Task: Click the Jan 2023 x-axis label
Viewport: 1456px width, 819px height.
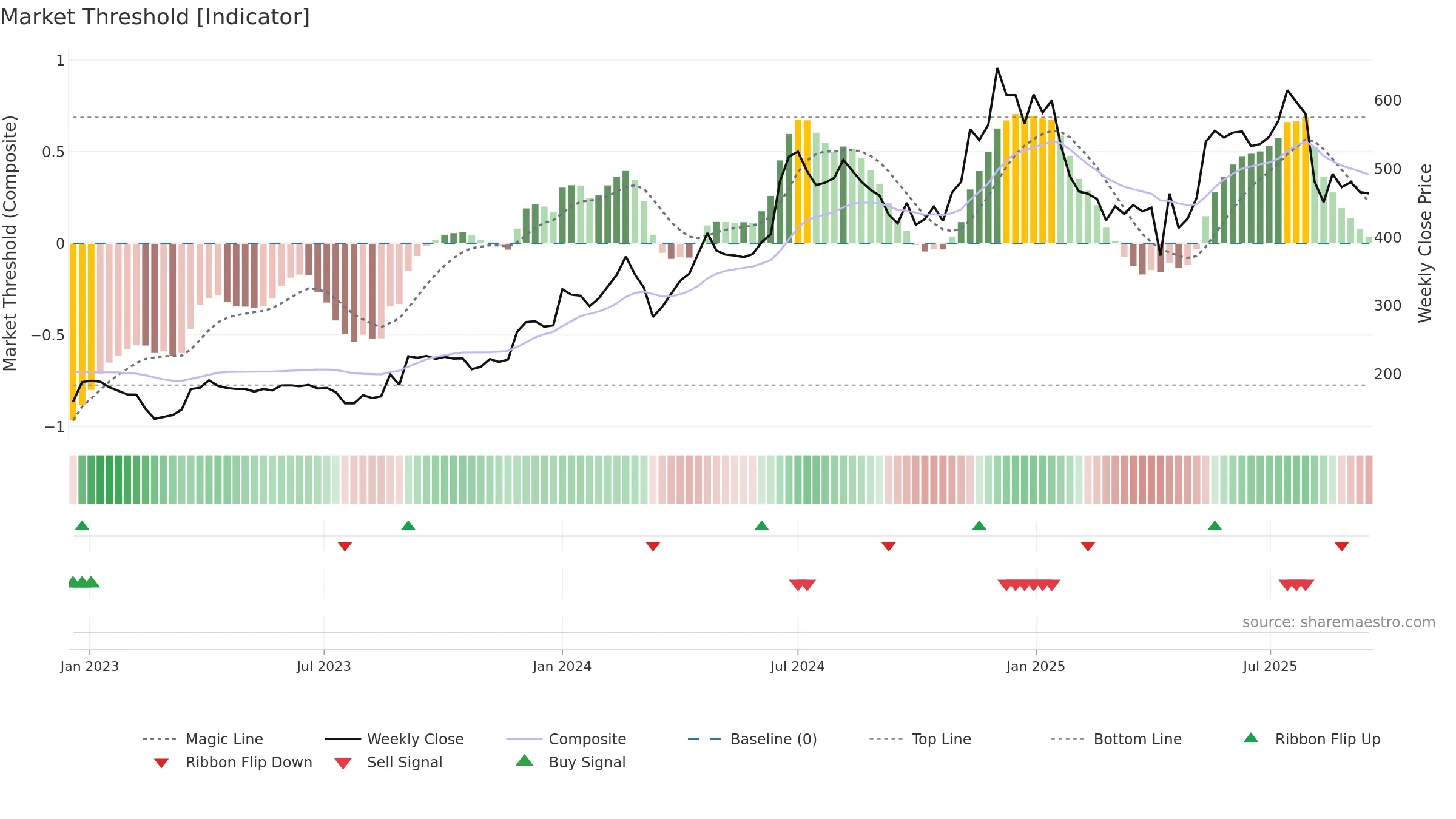Action: pyautogui.click(x=90, y=666)
